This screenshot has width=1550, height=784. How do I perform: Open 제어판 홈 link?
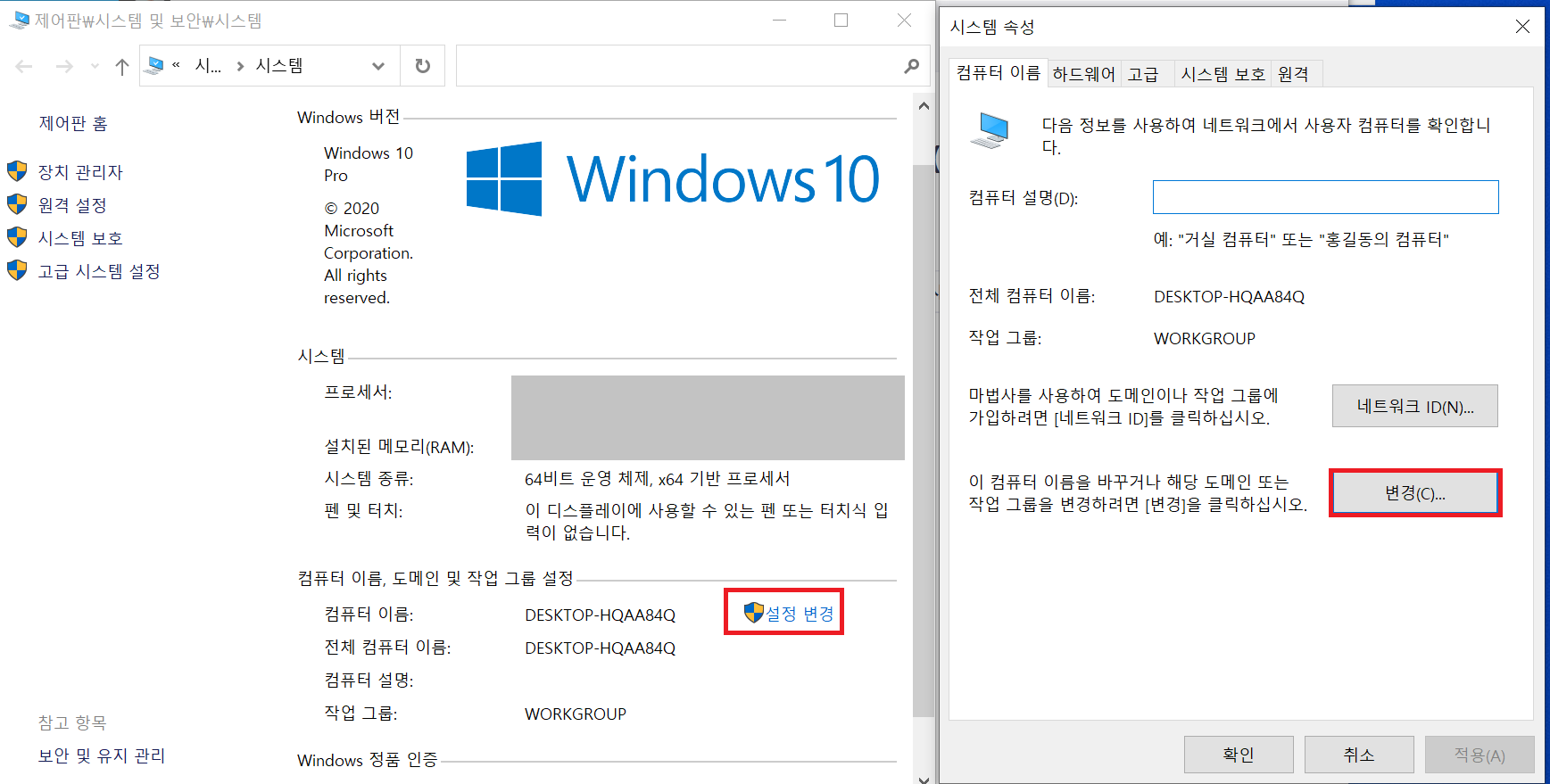(x=73, y=123)
